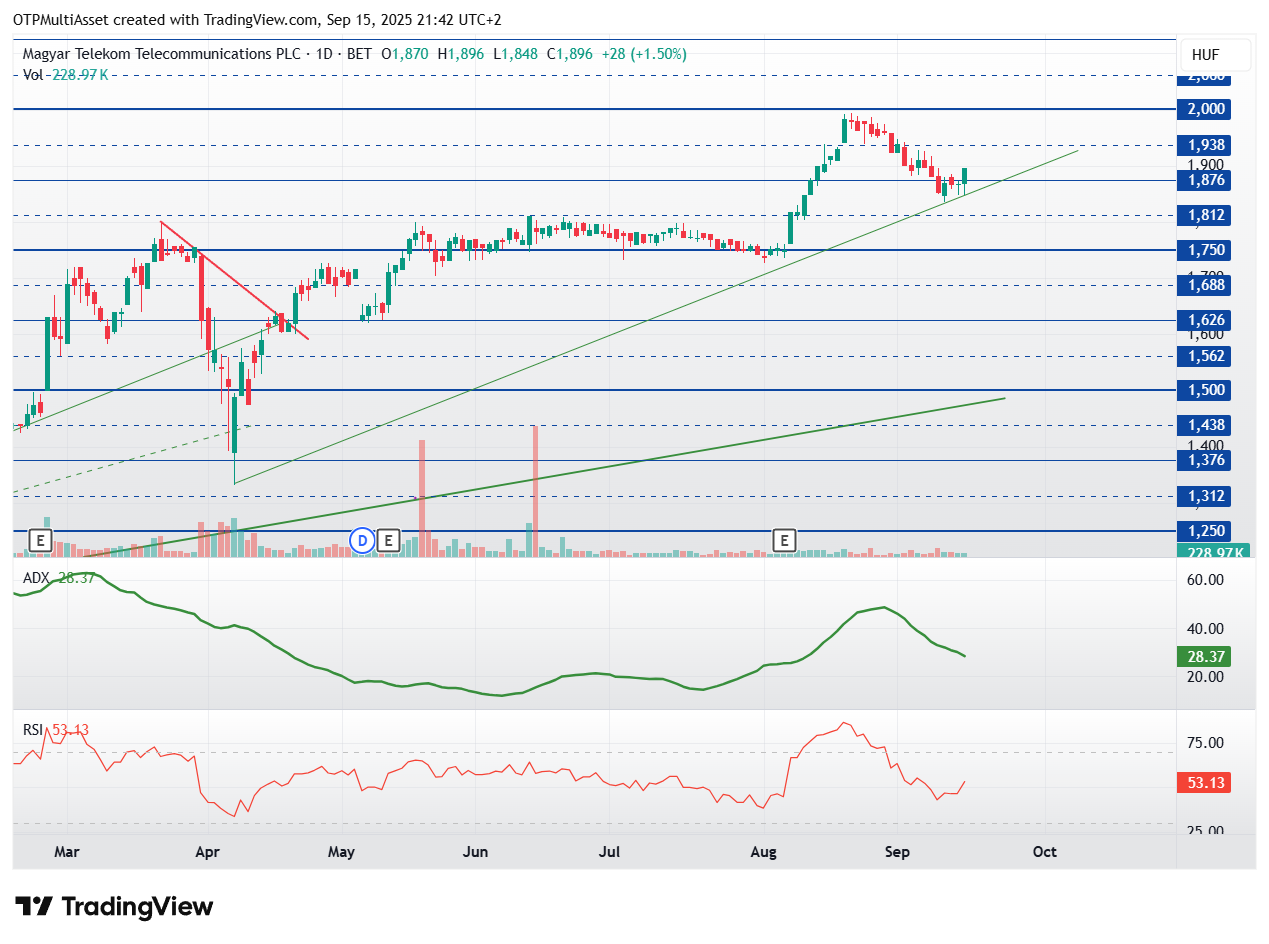Click the green 228.97K volume axis tag
The height and width of the screenshot is (944, 1269).
pos(1203,552)
